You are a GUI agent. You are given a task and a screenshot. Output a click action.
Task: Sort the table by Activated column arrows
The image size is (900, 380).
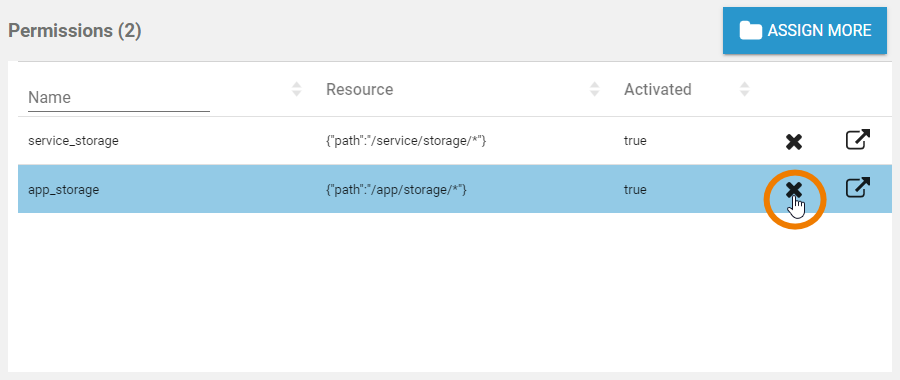[744, 89]
